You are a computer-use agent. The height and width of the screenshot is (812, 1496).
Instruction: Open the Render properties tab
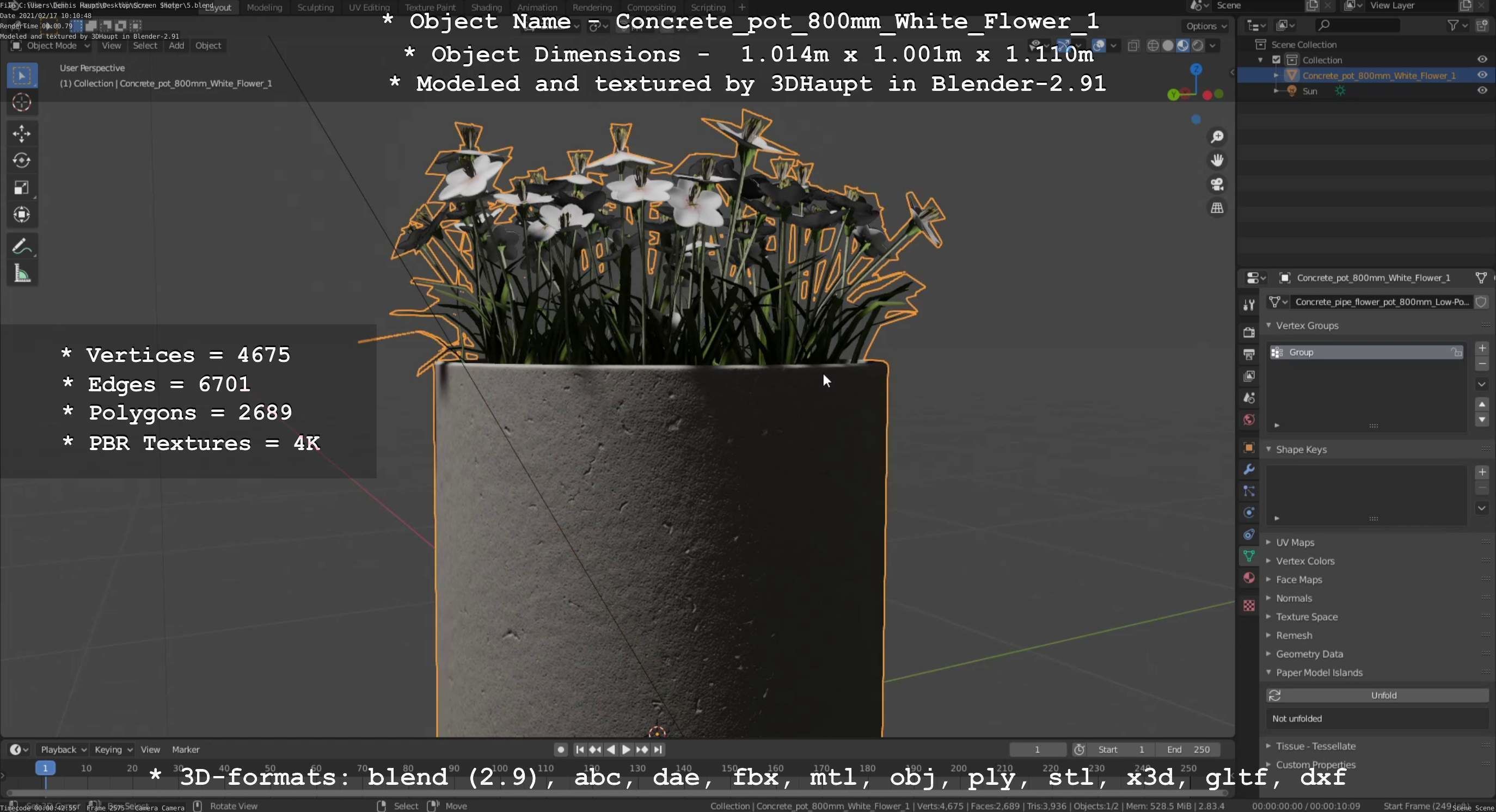coord(1249,332)
